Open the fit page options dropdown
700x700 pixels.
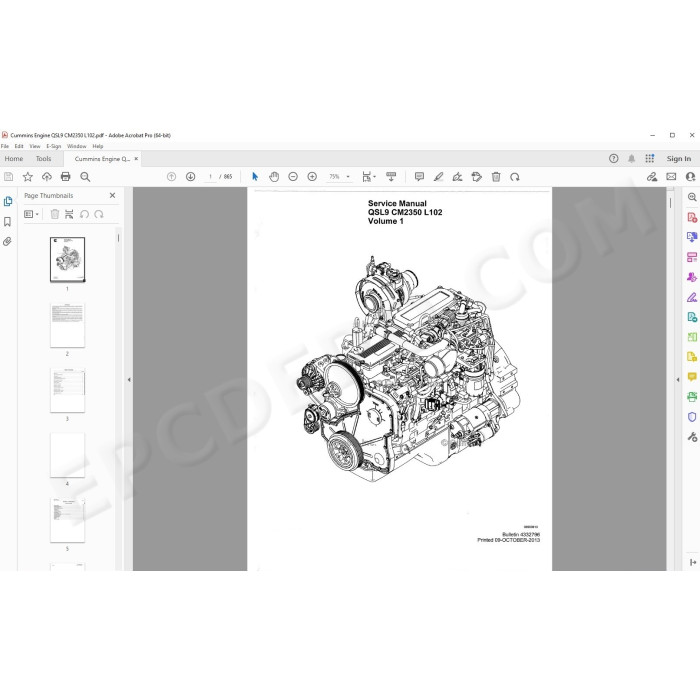369,177
